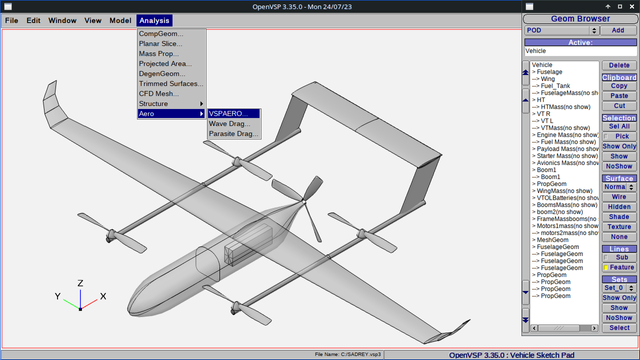Click NoShow under Selection

[619, 167]
